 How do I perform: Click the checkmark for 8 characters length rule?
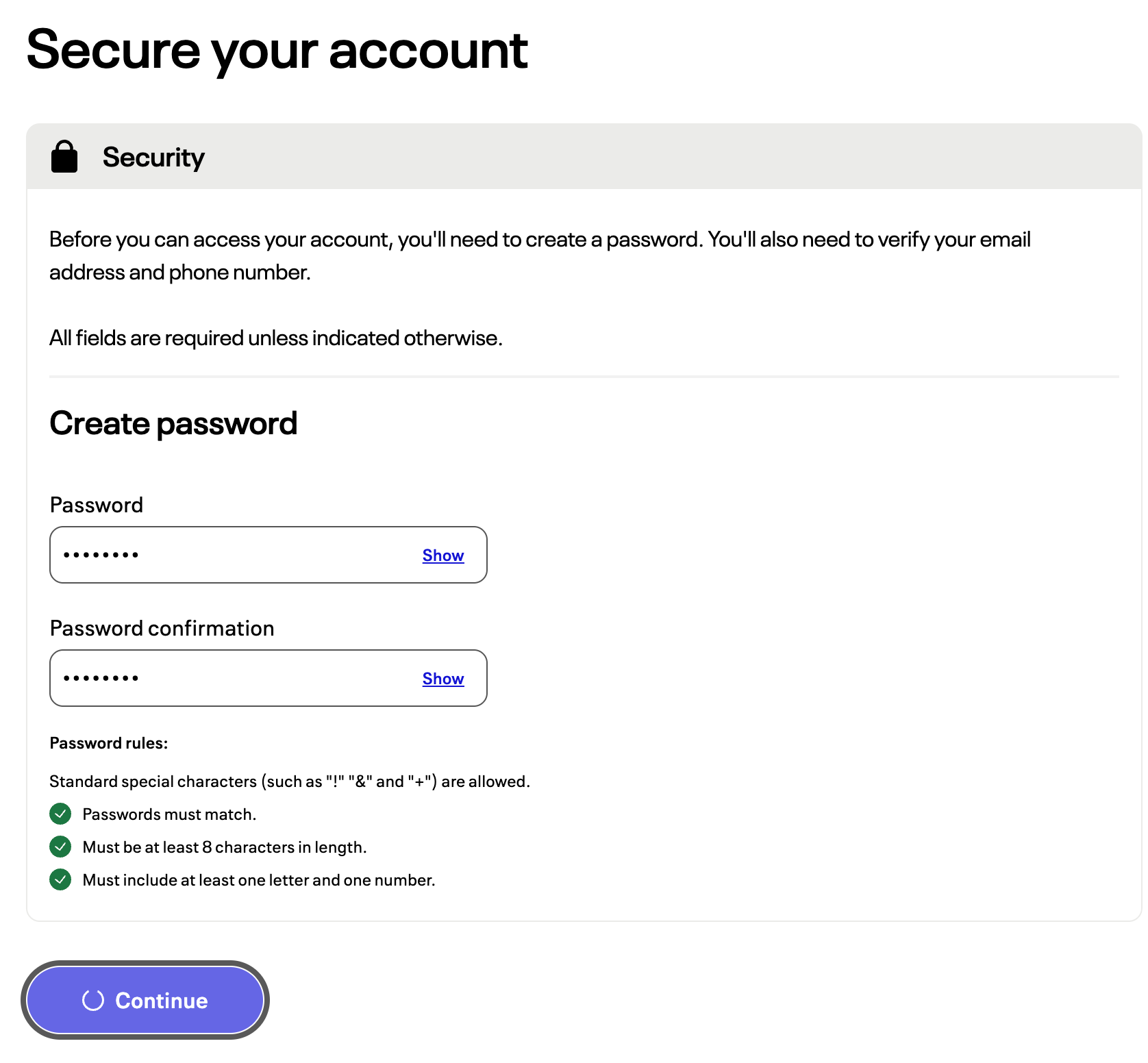(60, 847)
